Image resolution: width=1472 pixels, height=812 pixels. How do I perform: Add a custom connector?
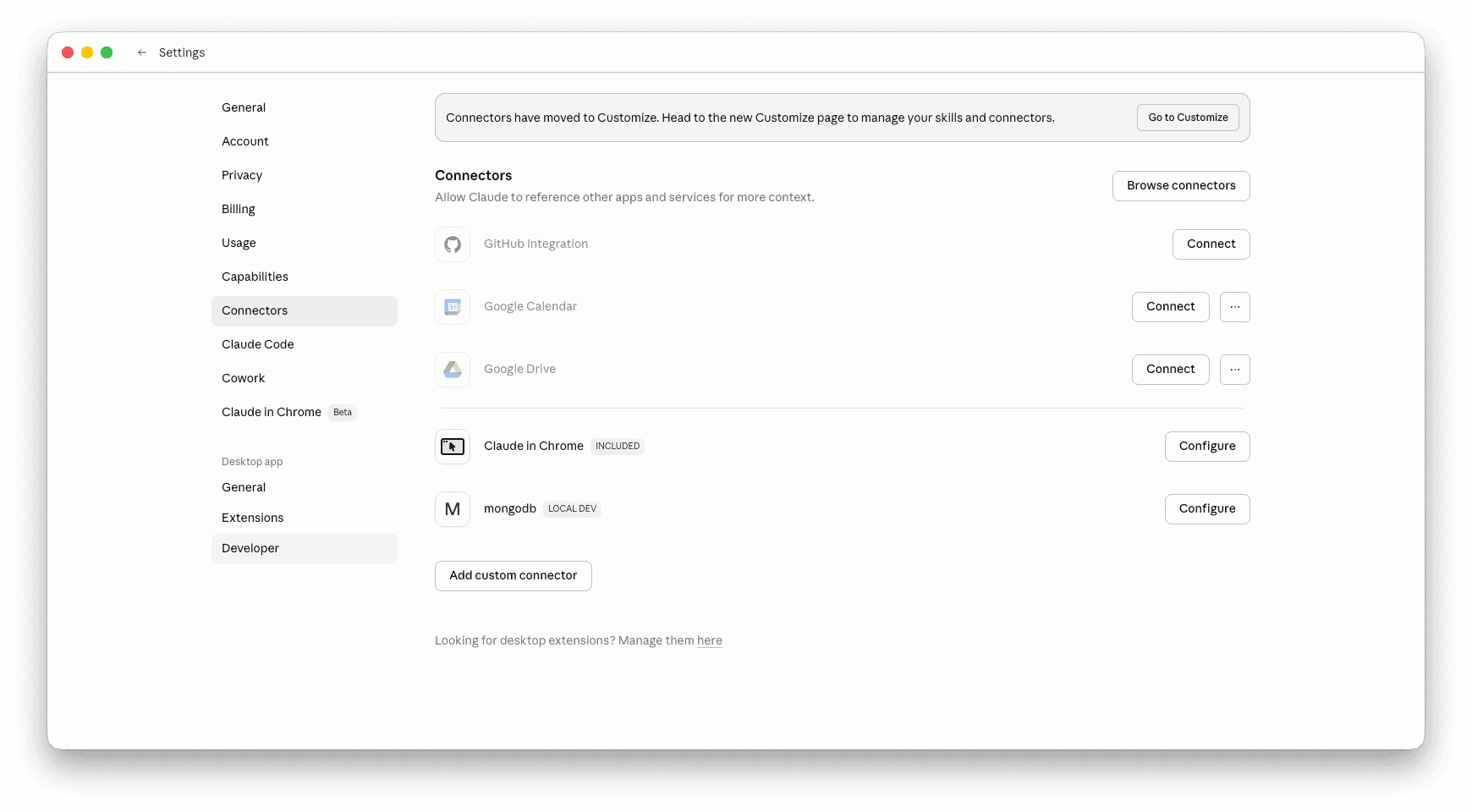click(x=513, y=576)
